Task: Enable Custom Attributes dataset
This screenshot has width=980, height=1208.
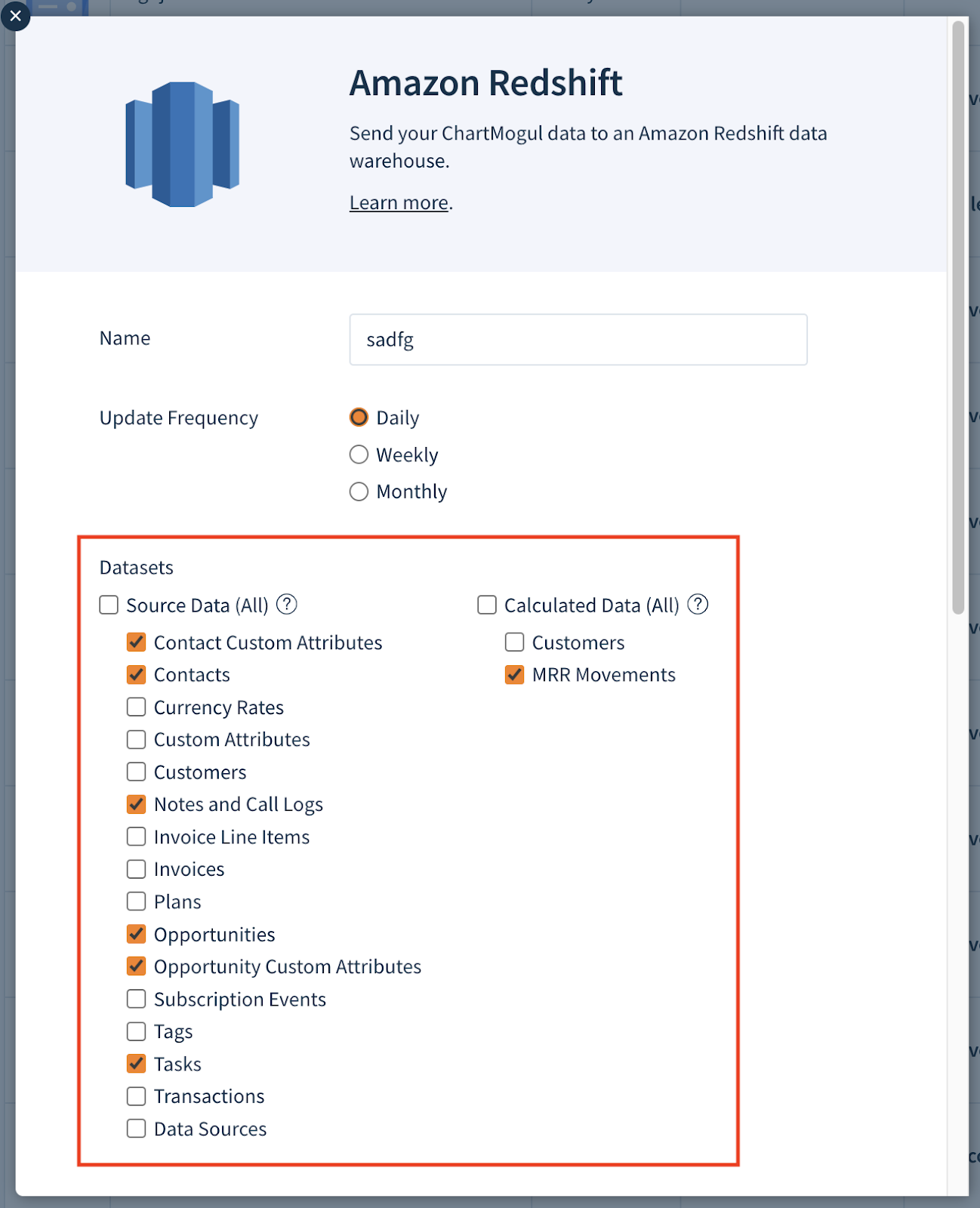Action: (x=137, y=739)
